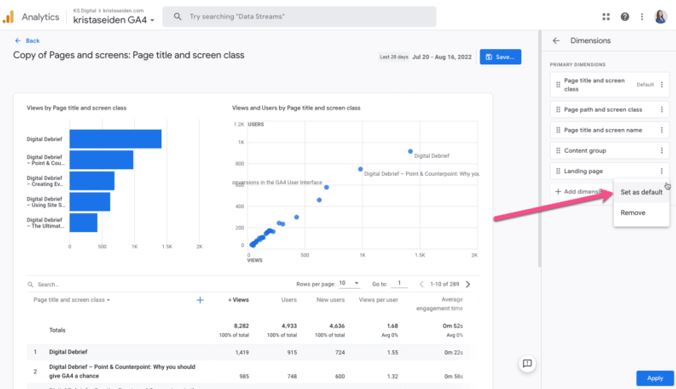
Task: Select Set as default menu option
Action: tap(641, 192)
